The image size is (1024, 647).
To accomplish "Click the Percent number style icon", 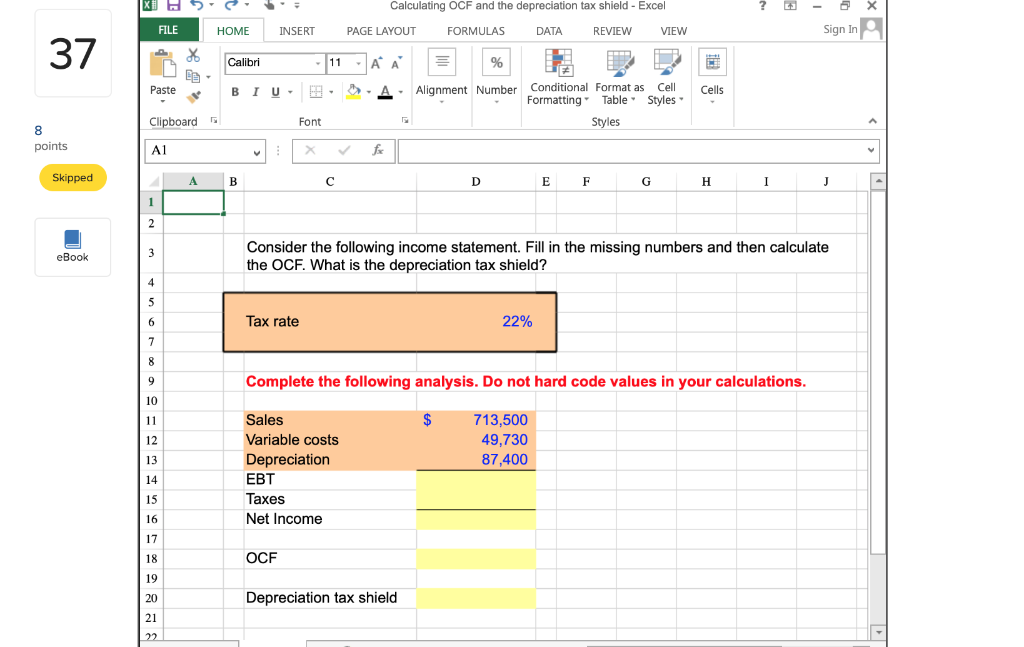I will (496, 63).
